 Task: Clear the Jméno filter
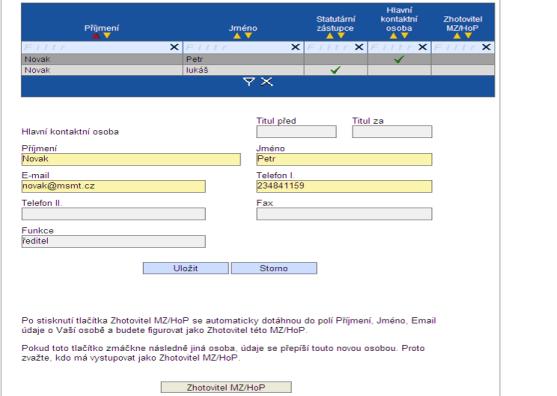tap(295, 47)
